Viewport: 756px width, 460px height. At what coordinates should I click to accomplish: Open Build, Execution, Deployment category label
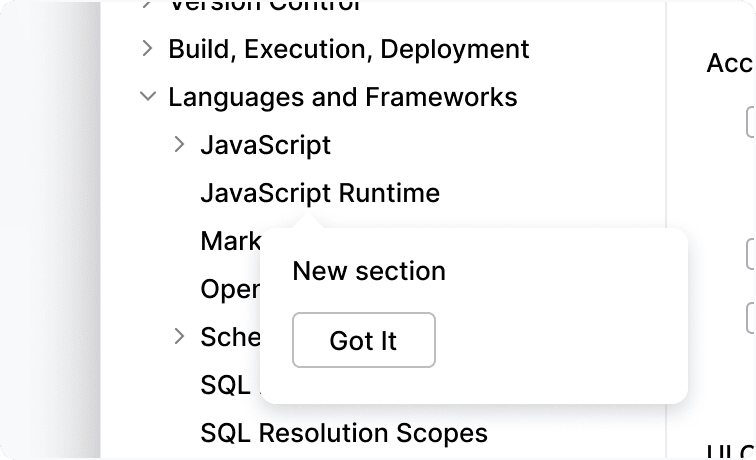[x=348, y=48]
